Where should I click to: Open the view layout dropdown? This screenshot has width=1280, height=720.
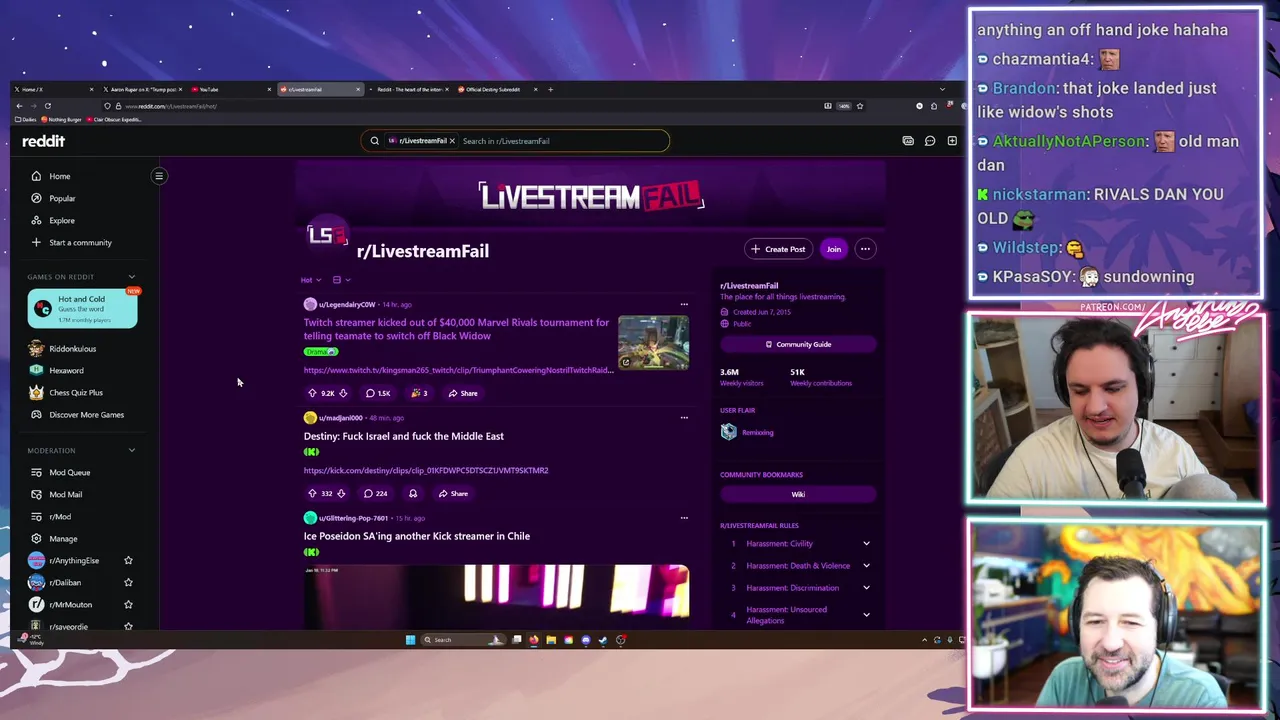point(341,280)
